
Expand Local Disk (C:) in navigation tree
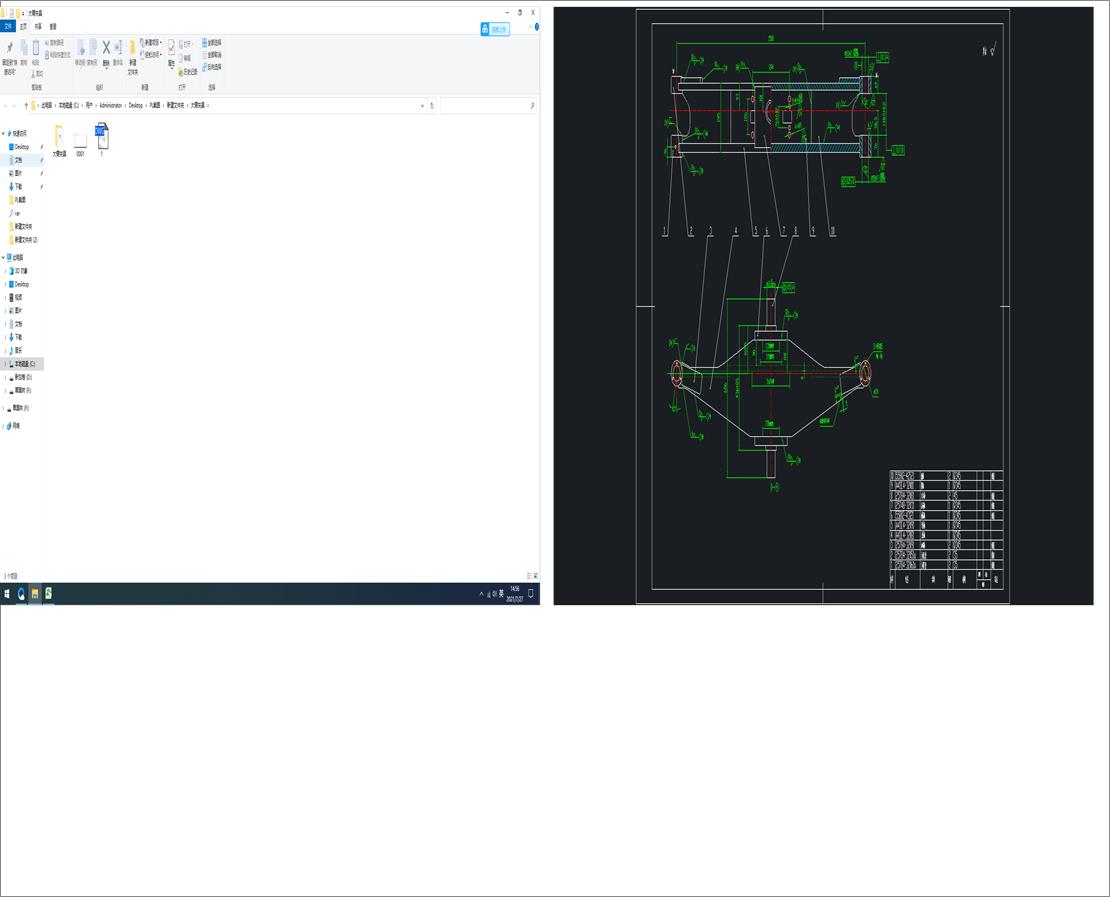click(4, 364)
